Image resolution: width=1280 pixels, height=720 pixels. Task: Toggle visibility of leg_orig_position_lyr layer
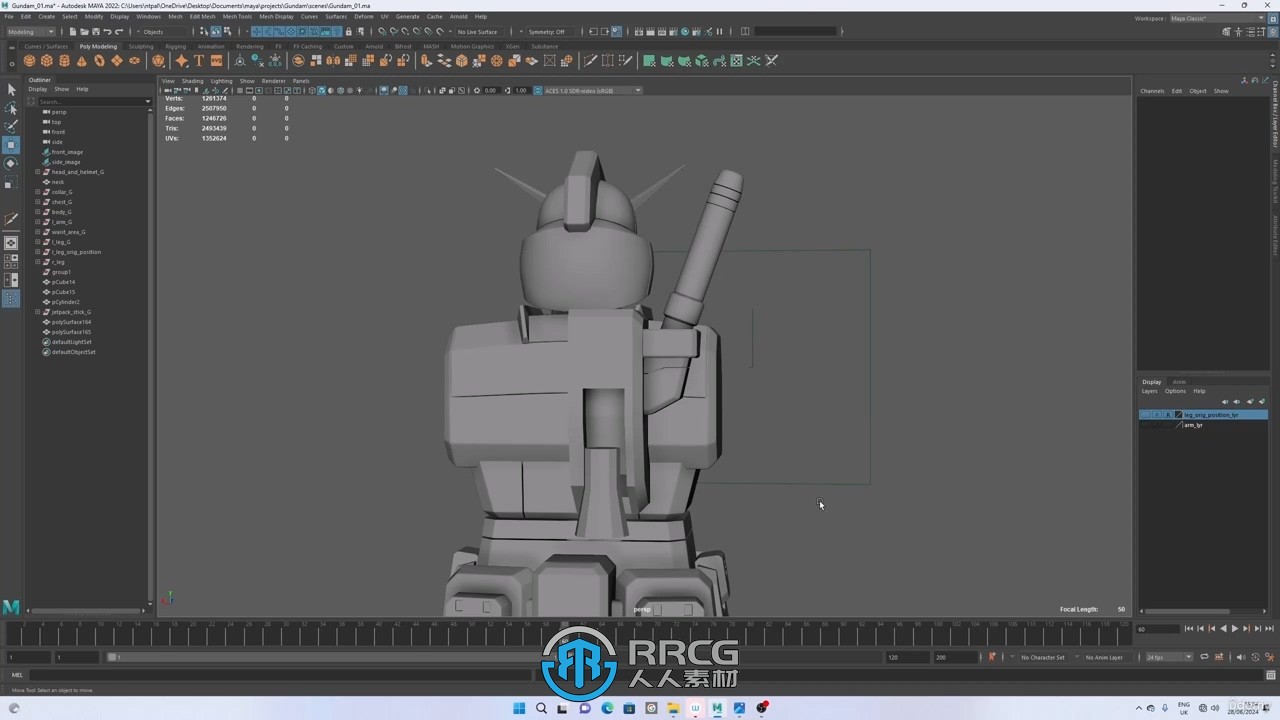tap(1145, 415)
